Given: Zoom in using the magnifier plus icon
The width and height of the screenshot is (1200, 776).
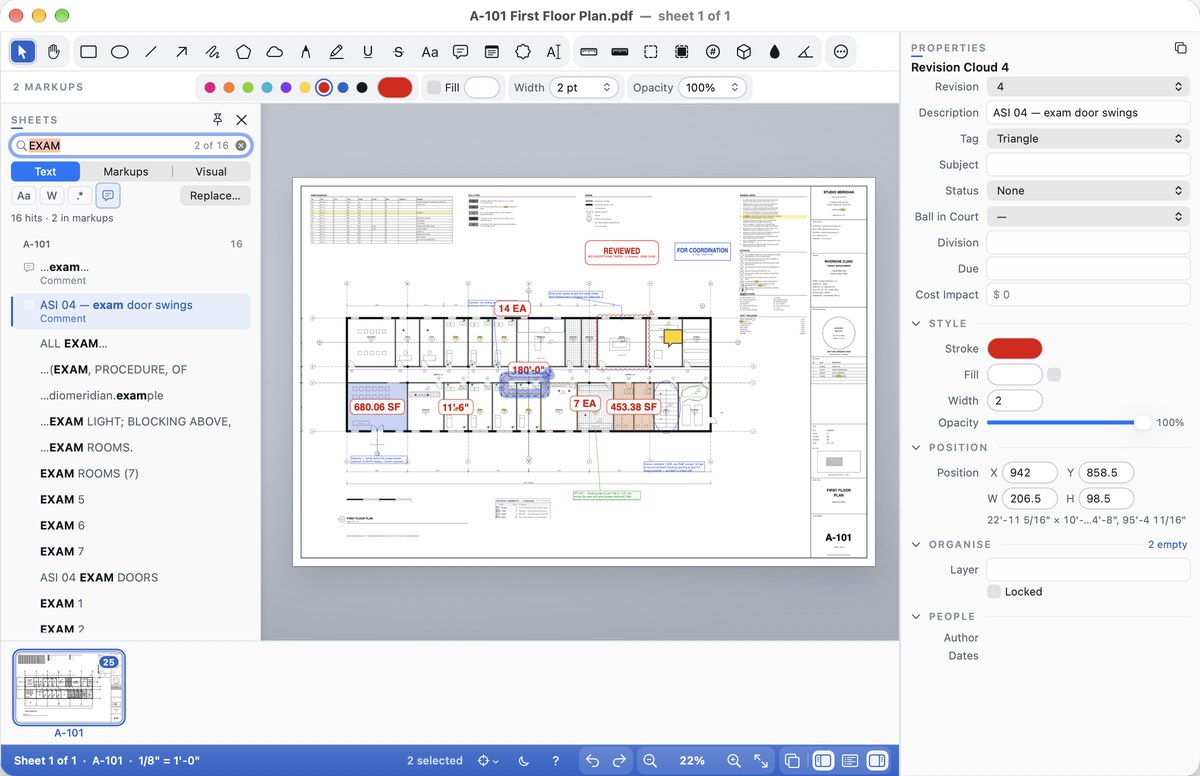Looking at the screenshot, I should tap(734, 761).
